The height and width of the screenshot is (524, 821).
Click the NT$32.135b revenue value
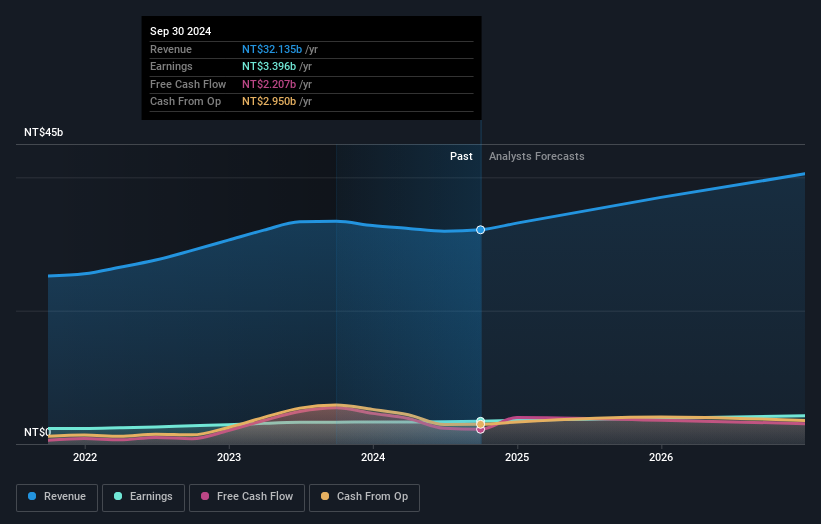[272, 49]
